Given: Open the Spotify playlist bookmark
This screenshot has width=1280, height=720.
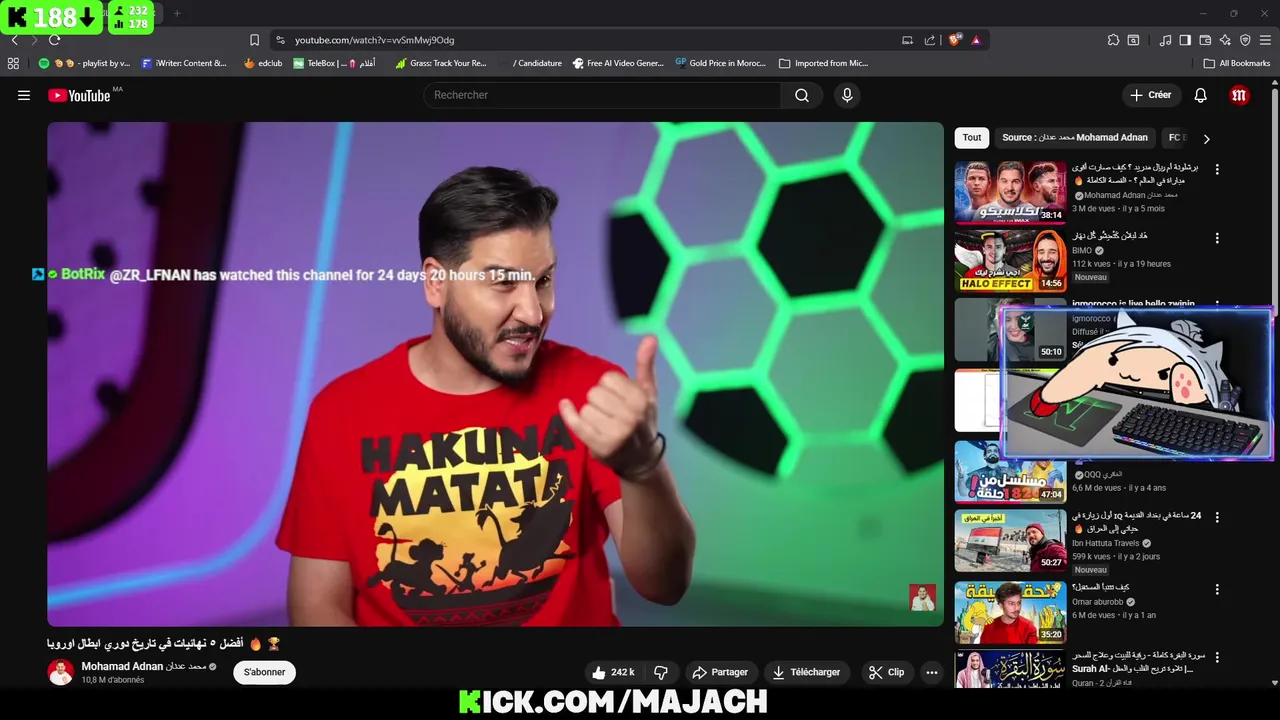Looking at the screenshot, I should (84, 63).
